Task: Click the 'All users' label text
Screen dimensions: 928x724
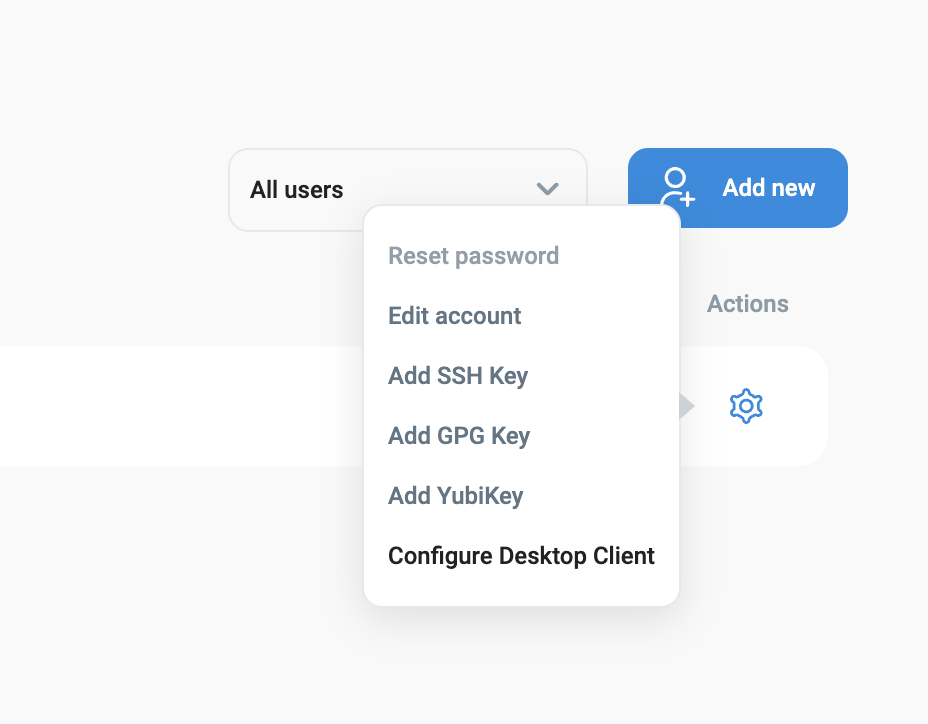Action: pyautogui.click(x=296, y=190)
